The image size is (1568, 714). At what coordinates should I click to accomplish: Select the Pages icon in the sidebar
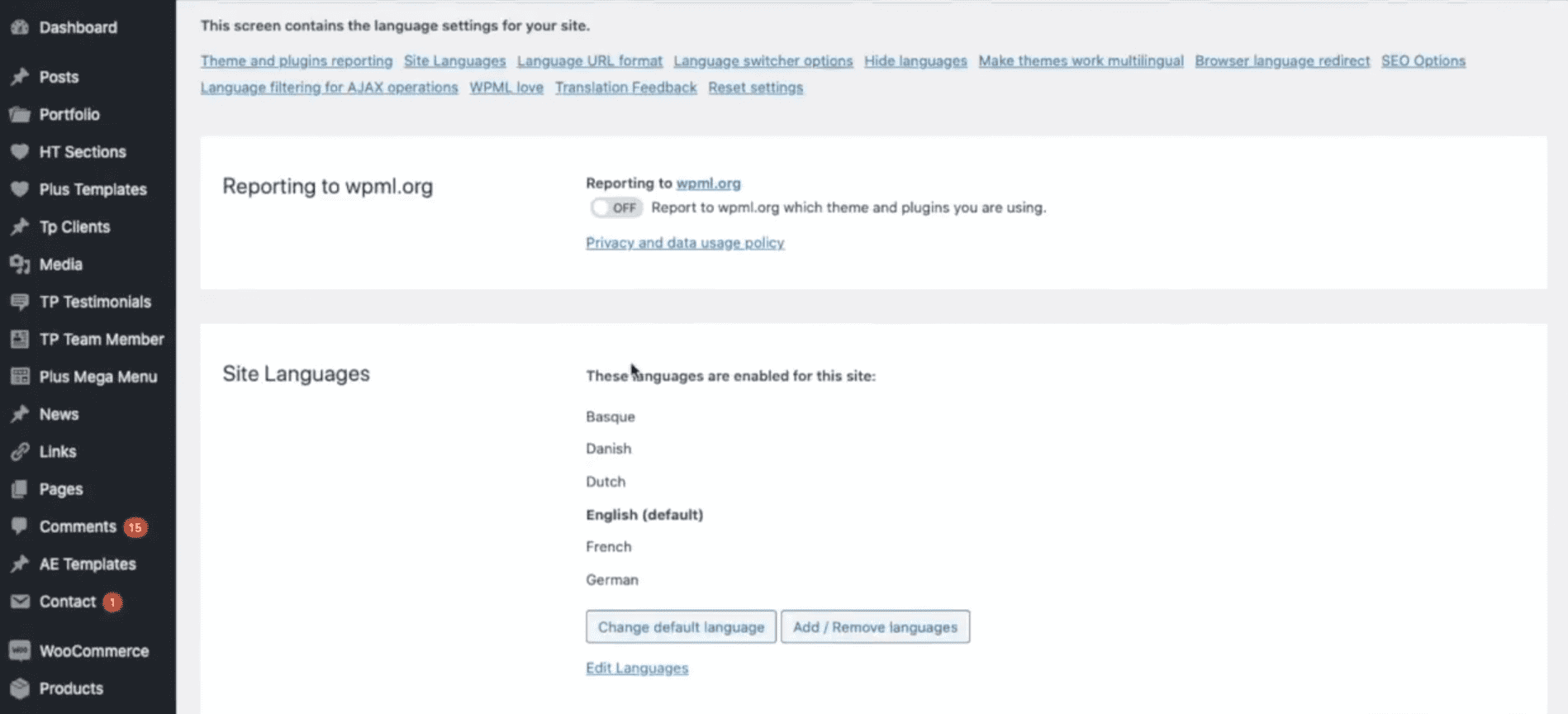(19, 488)
